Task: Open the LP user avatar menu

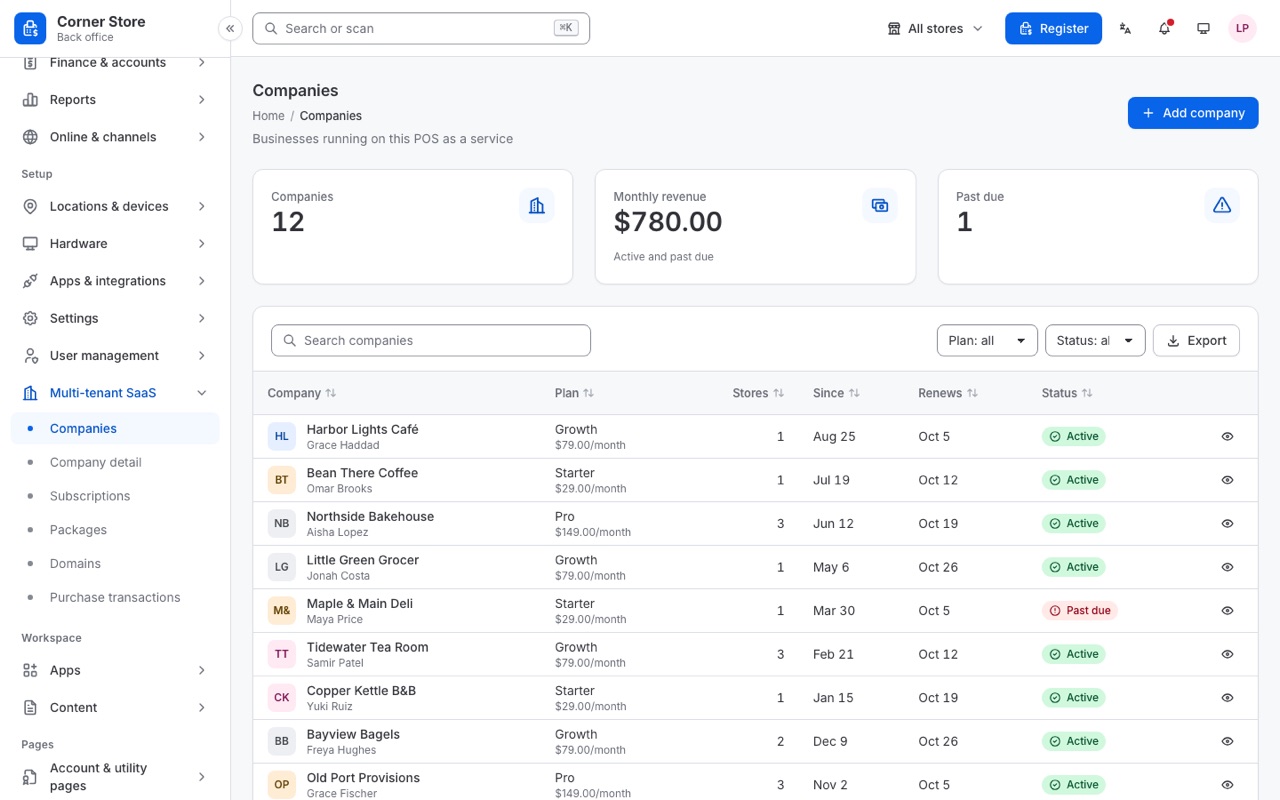Action: [1242, 28]
